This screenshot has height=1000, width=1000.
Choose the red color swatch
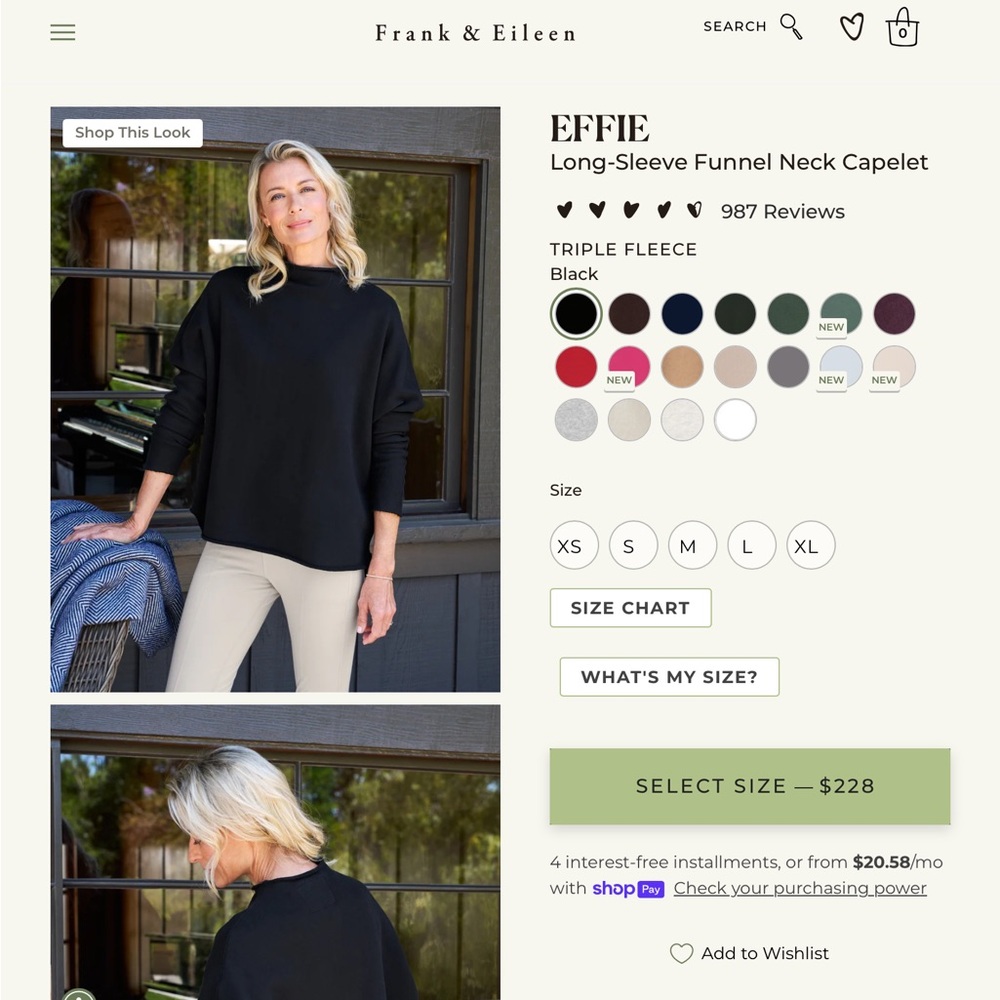(576, 367)
